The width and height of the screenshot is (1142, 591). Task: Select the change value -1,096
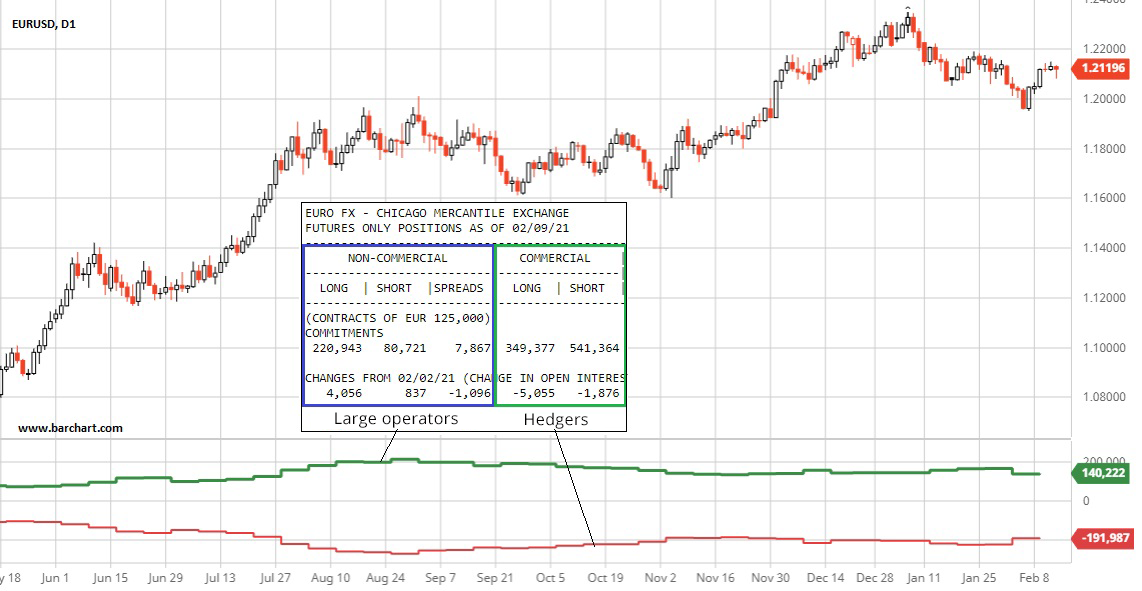[470, 394]
